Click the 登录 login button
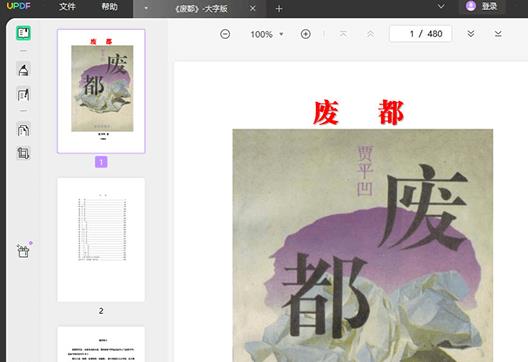This screenshot has height=362, width=528. [x=482, y=6]
